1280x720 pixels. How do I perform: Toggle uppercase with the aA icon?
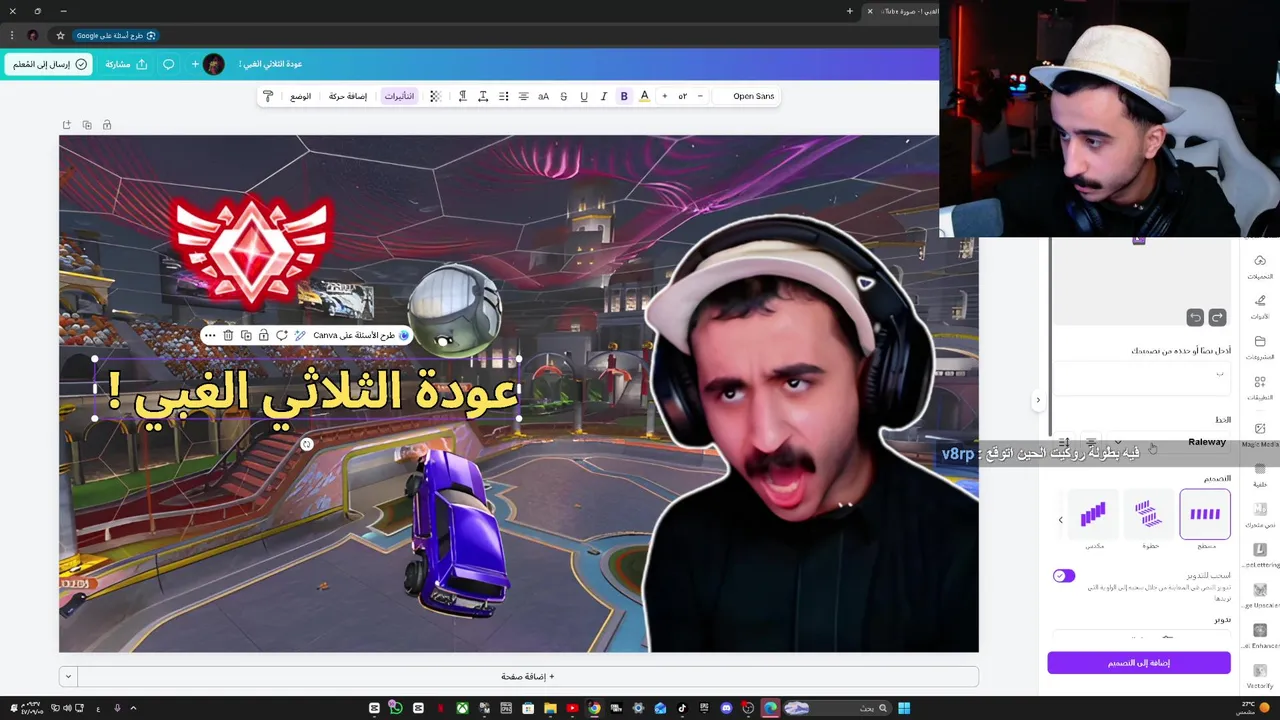[x=543, y=96]
